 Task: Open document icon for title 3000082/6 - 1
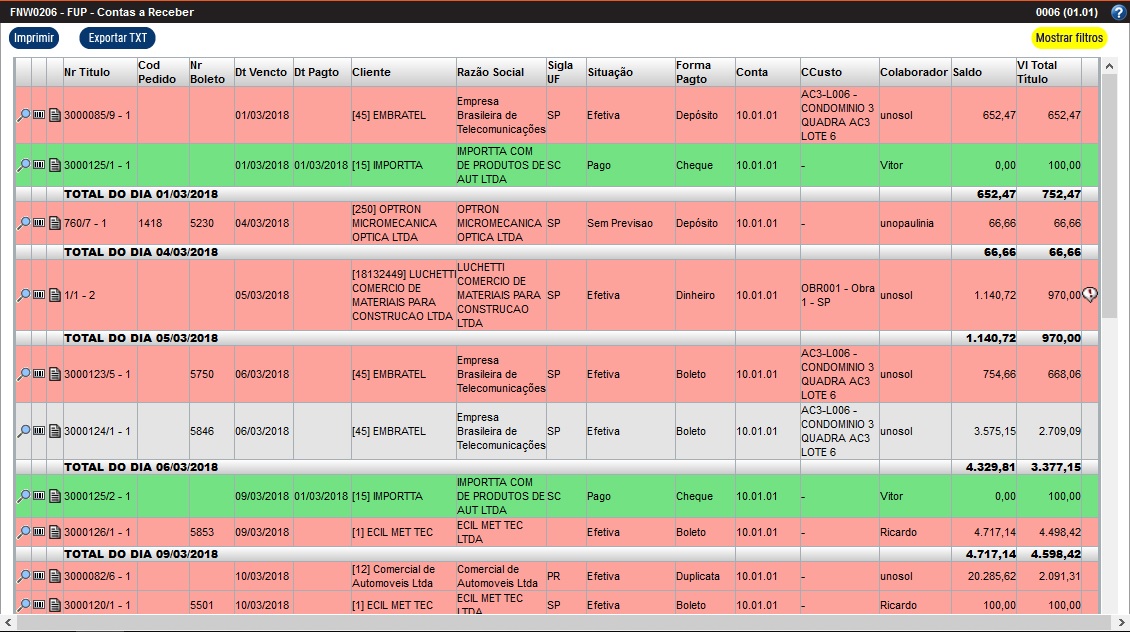[x=55, y=577]
